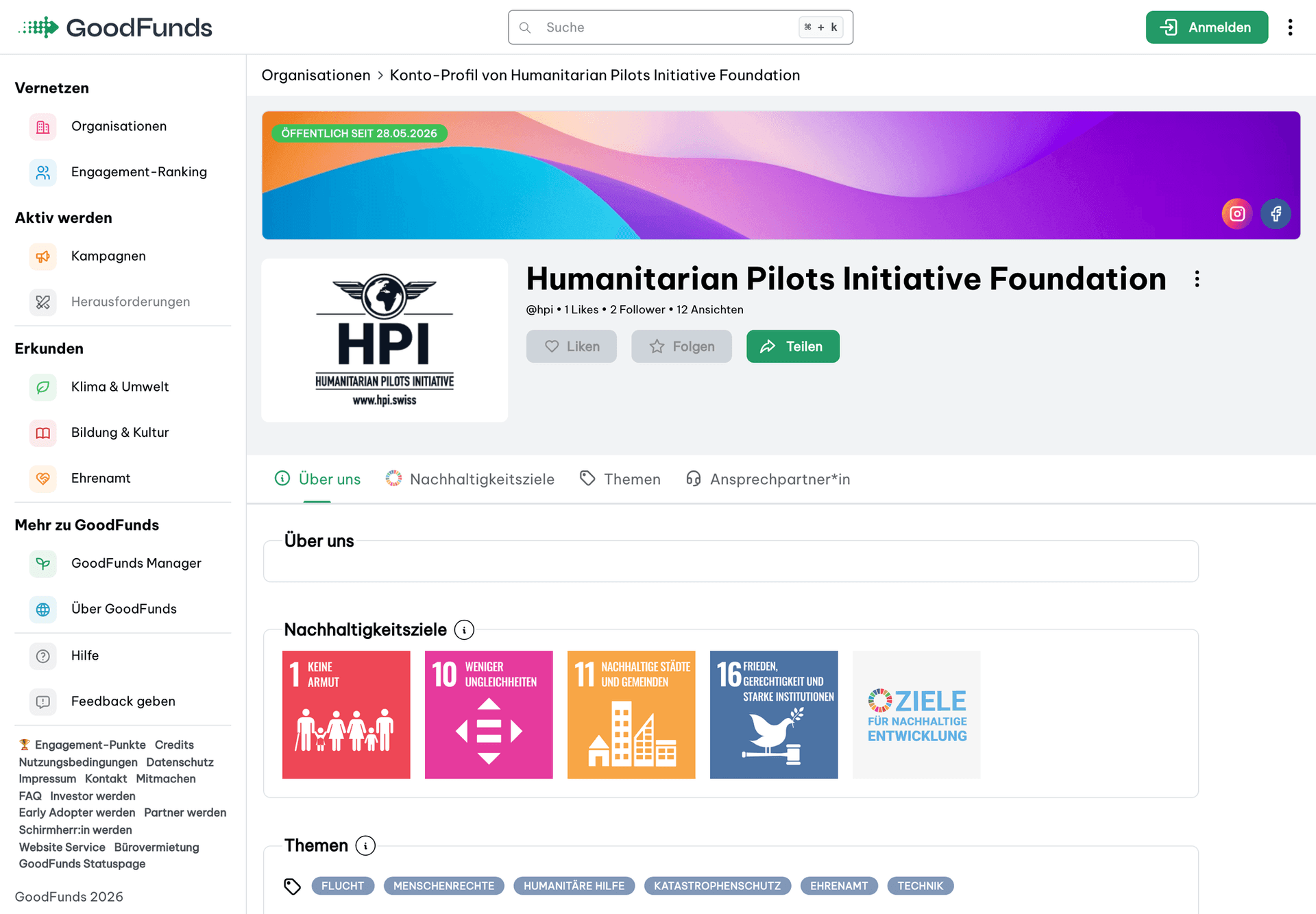
Task: Open the organisation's Facebook page
Action: 1276,214
